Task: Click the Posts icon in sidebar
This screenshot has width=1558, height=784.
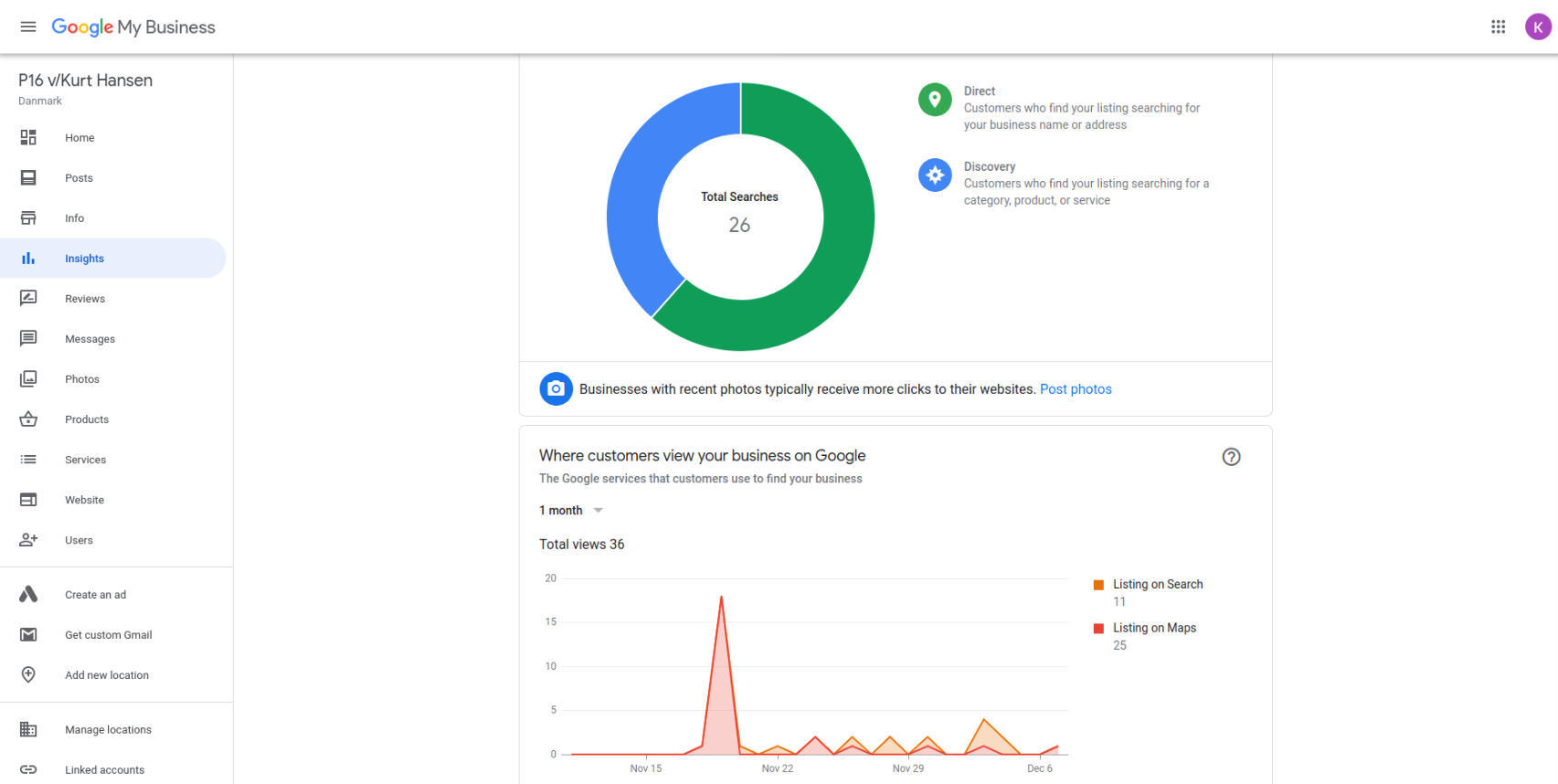Action: 28,177
